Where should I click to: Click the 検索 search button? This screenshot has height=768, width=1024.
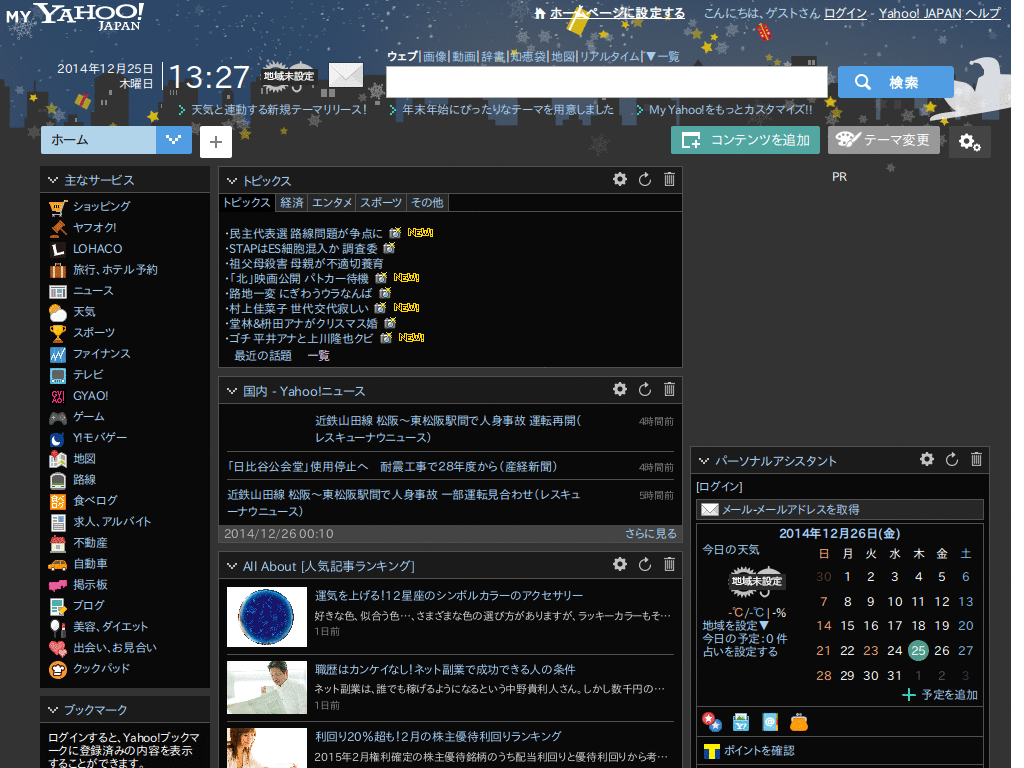pyautogui.click(x=895, y=82)
